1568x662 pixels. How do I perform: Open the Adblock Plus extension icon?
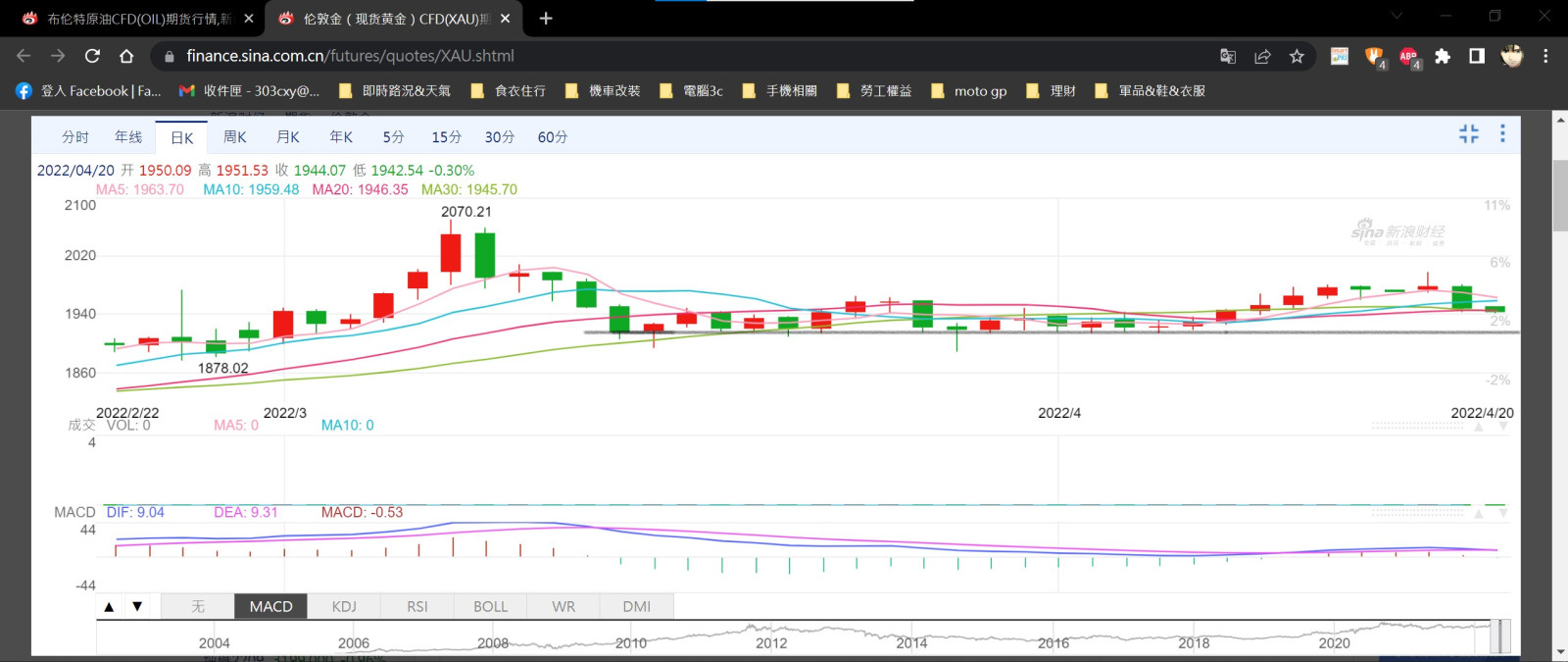1408,57
